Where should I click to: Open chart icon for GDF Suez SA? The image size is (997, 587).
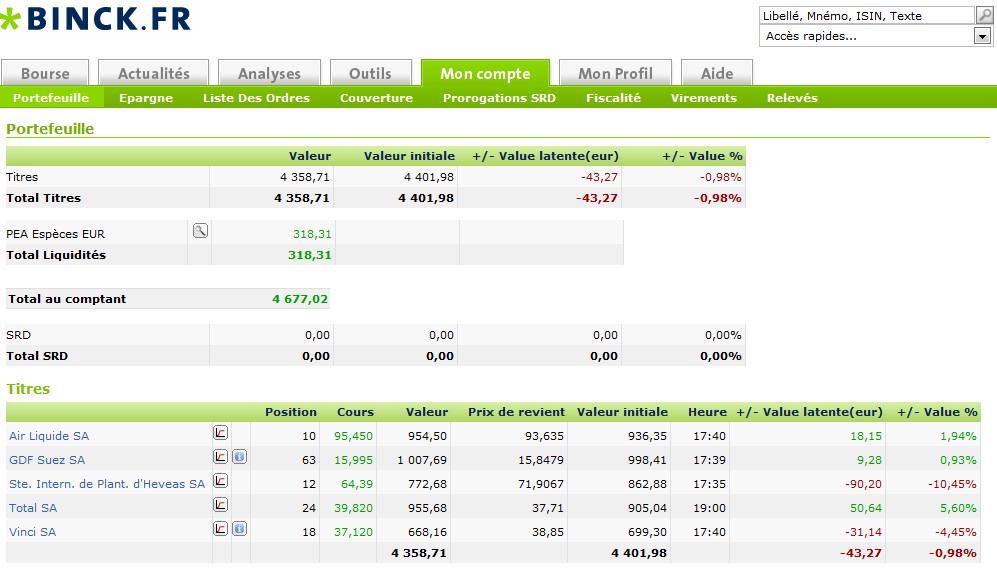click(221, 457)
